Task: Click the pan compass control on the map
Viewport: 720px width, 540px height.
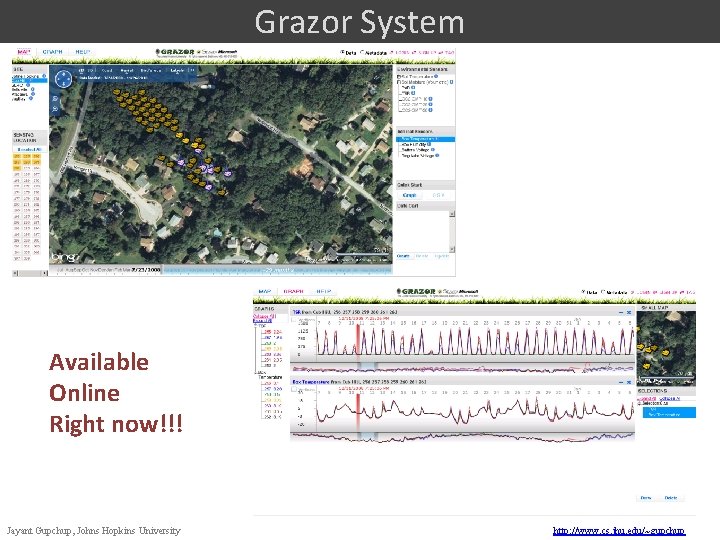Action: [x=63, y=79]
